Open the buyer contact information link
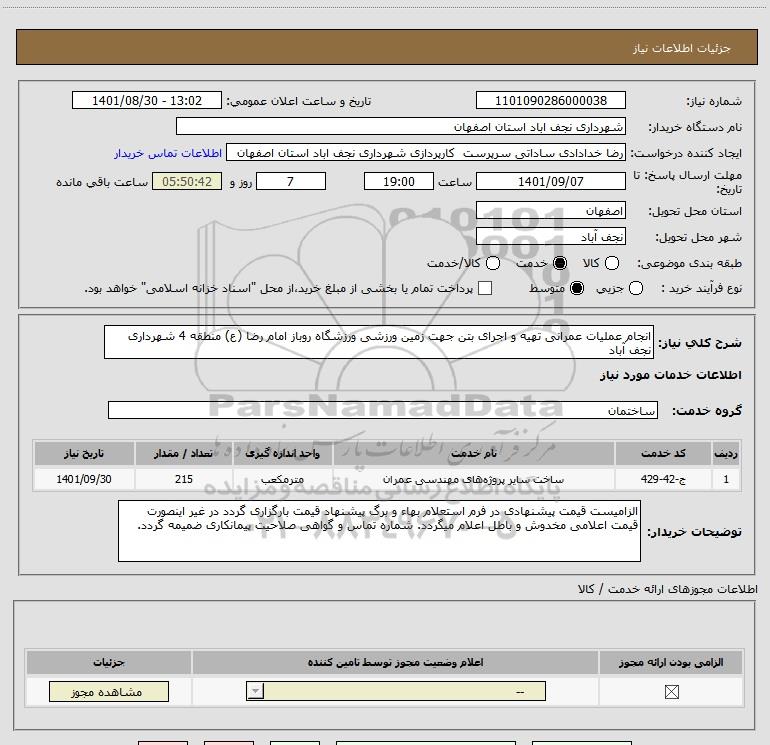Image resolution: width=770 pixels, height=745 pixels. pos(168,153)
